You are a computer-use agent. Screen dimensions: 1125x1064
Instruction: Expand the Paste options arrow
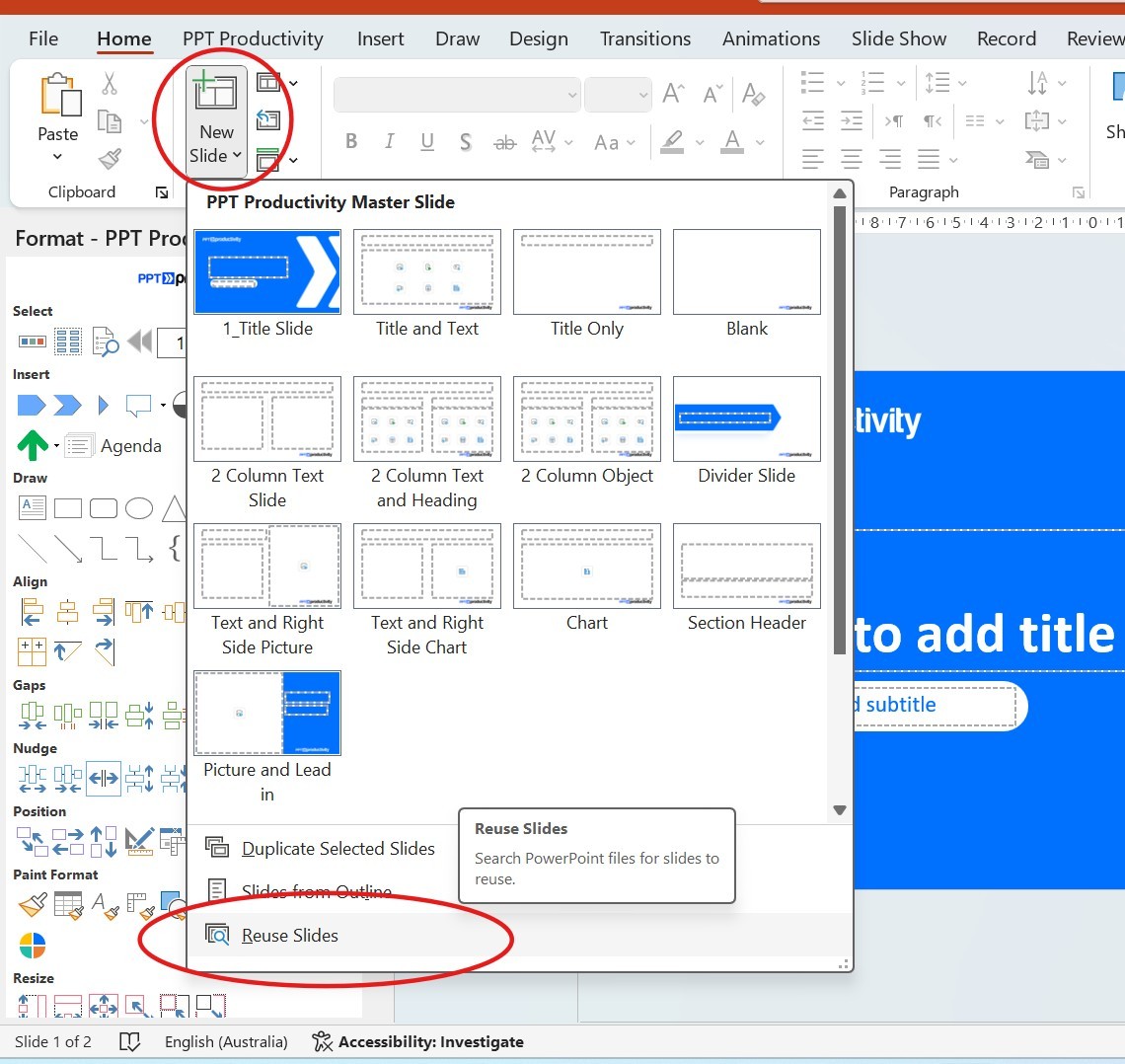(x=57, y=156)
